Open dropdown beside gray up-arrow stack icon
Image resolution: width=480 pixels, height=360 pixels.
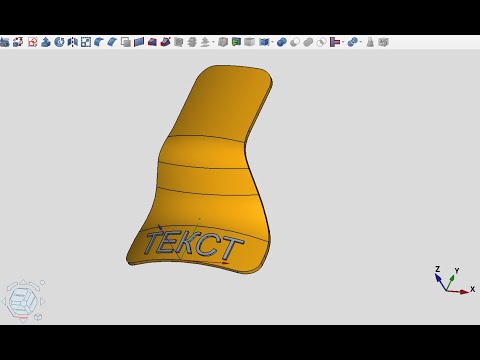click(213, 42)
